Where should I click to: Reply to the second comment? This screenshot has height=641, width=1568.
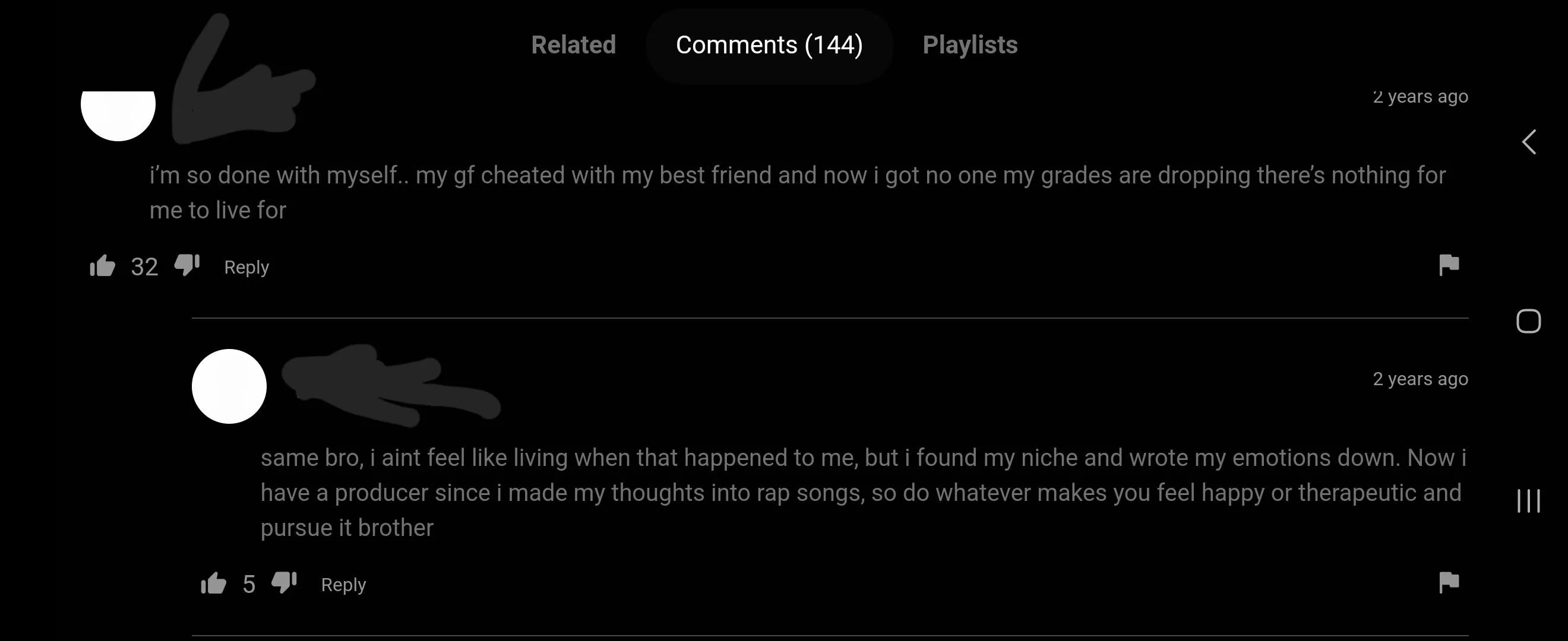(343, 584)
